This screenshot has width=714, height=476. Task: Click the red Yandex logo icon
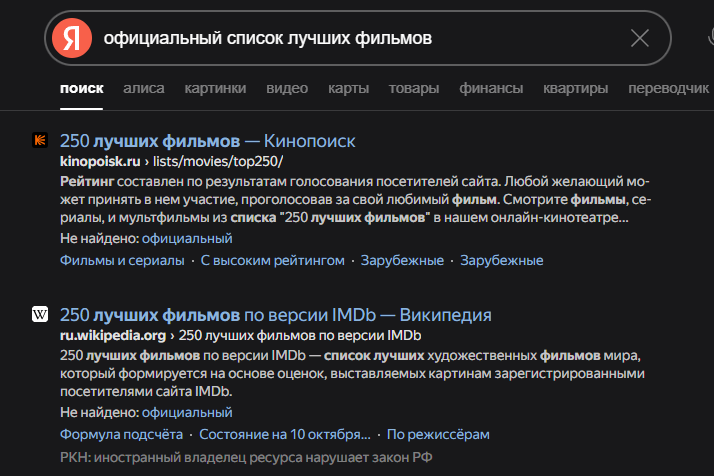coord(72,38)
